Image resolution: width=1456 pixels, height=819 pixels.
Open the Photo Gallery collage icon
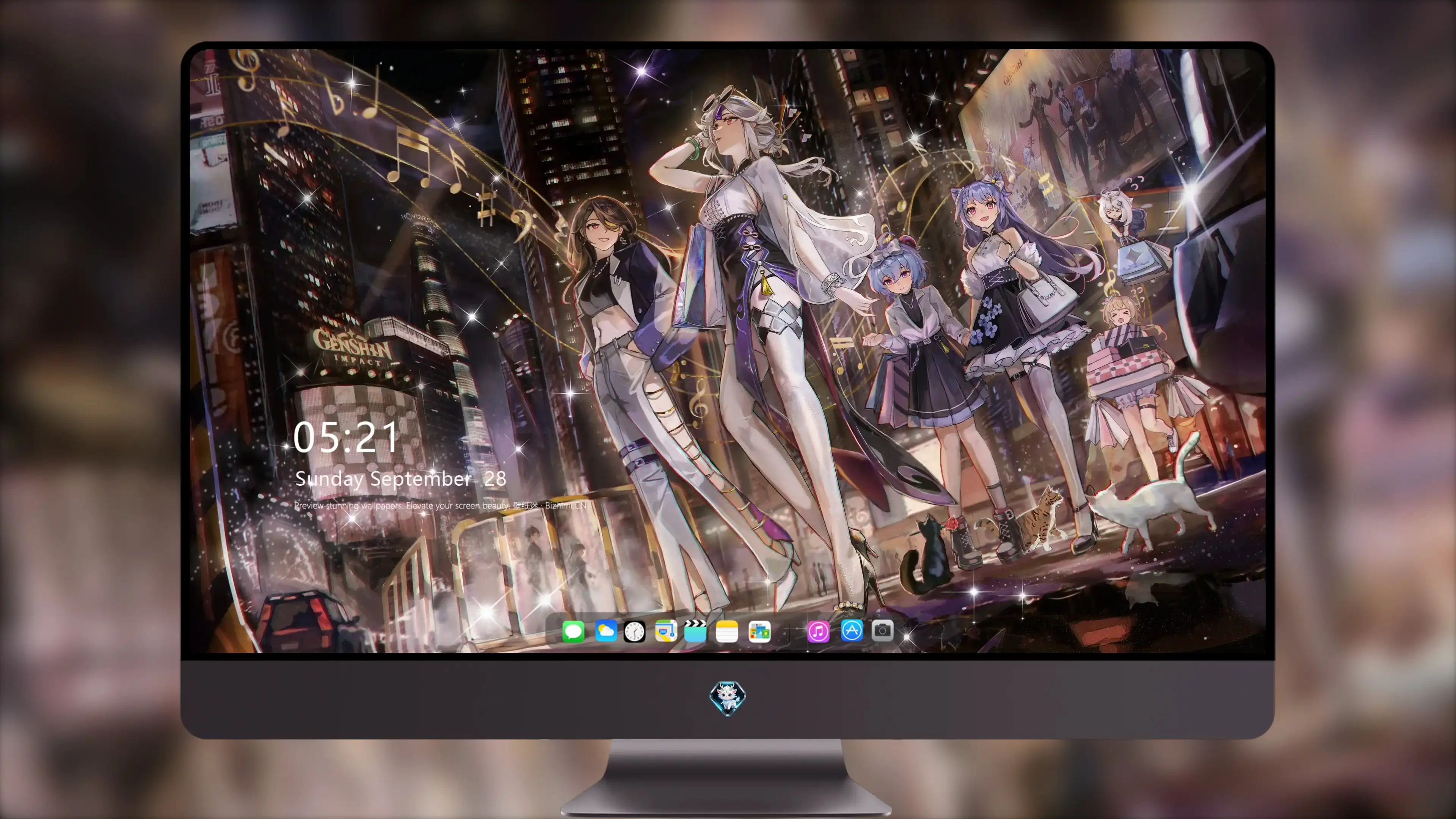[759, 631]
